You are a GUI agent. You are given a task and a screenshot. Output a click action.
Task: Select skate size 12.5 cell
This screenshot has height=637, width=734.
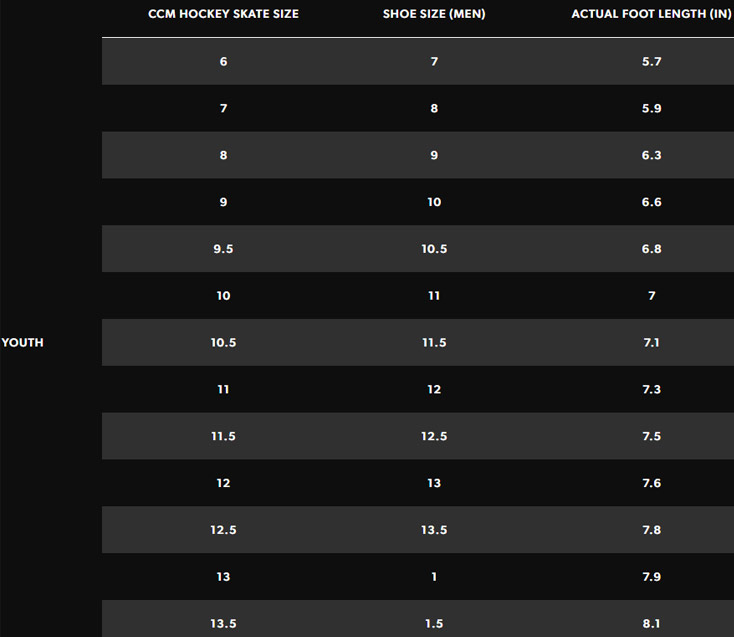click(x=223, y=530)
